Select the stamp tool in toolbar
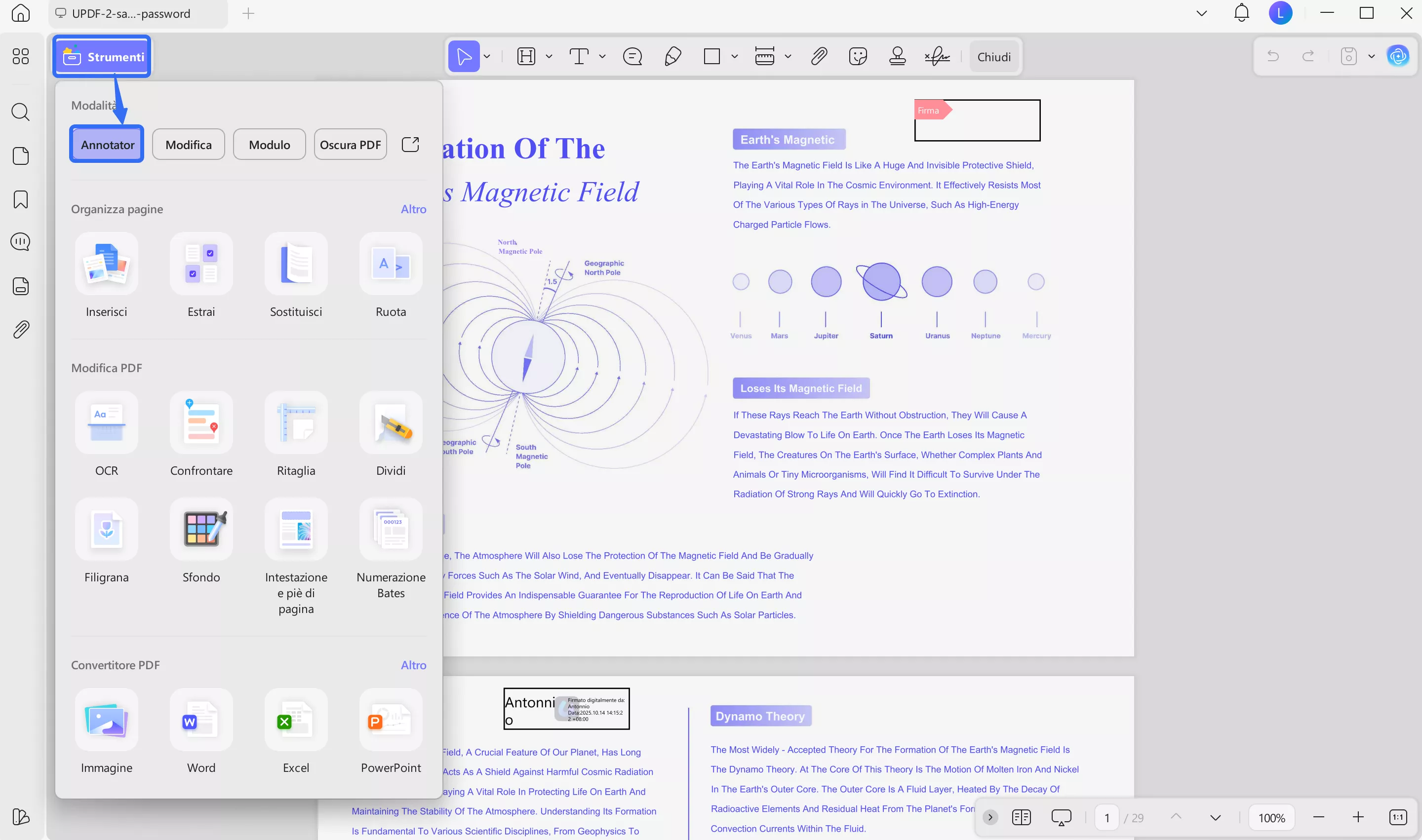Viewport: 1422px width, 840px height. click(897, 57)
